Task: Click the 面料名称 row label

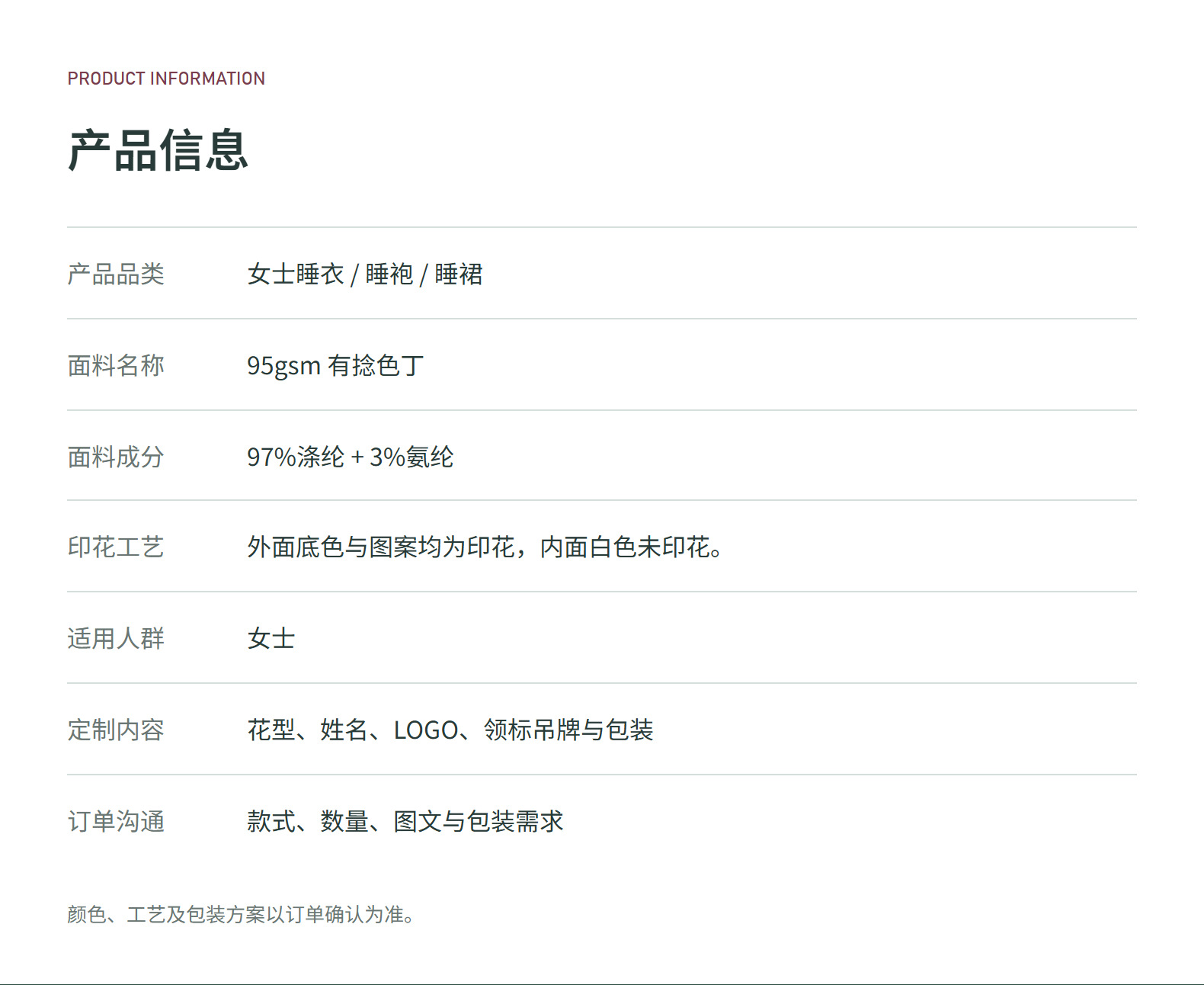Action: (x=116, y=365)
